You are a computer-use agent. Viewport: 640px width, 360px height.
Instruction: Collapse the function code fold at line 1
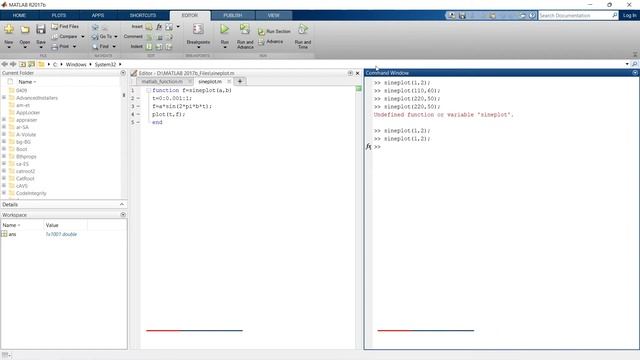149,90
